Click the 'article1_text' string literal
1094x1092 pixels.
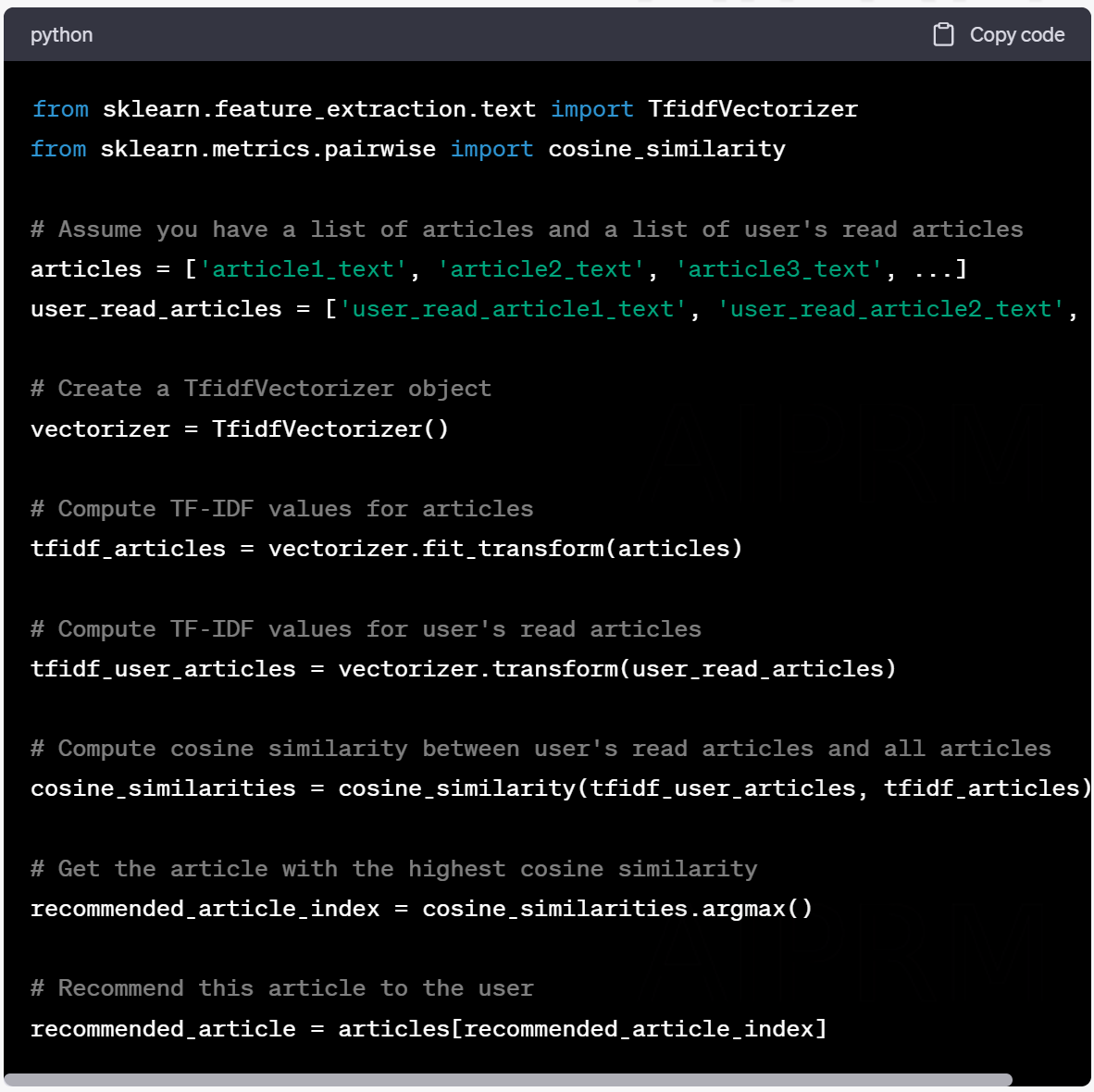[x=303, y=269]
